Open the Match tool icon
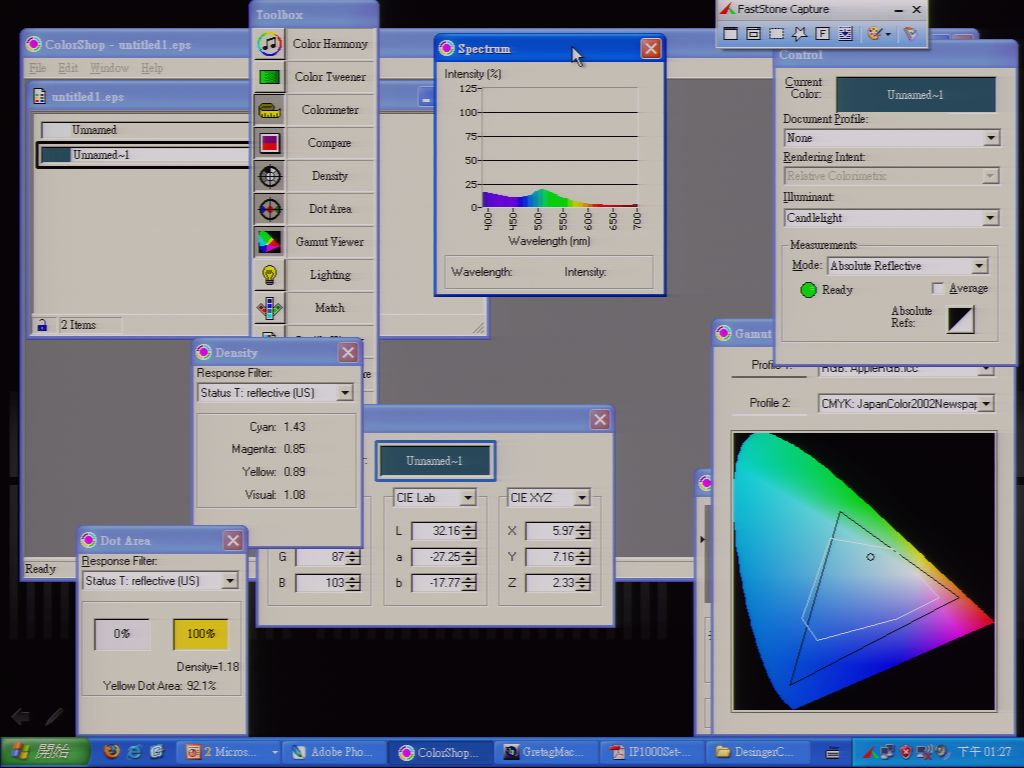This screenshot has width=1024, height=768. point(269,308)
